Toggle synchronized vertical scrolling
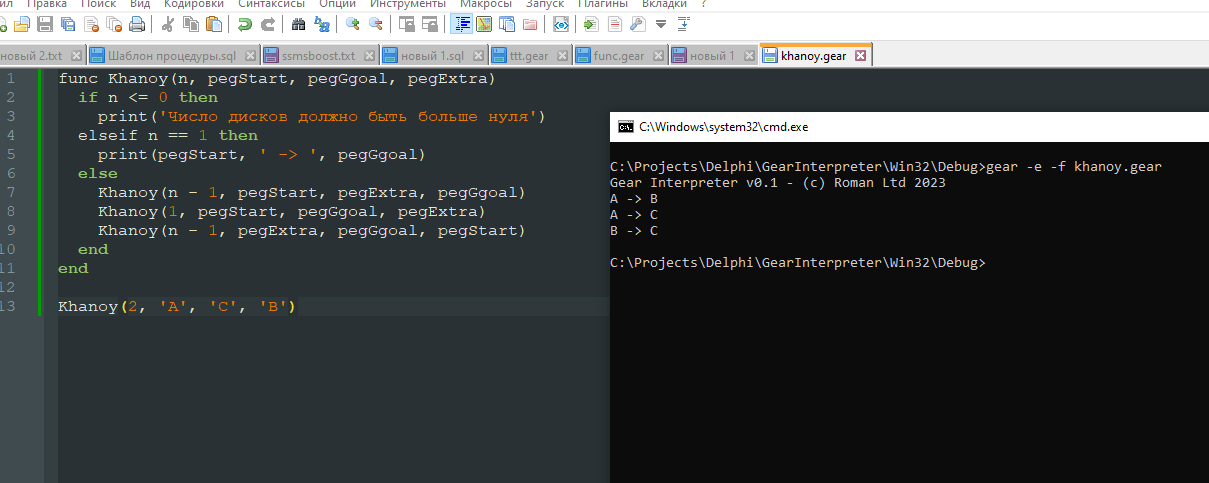 coord(405,23)
